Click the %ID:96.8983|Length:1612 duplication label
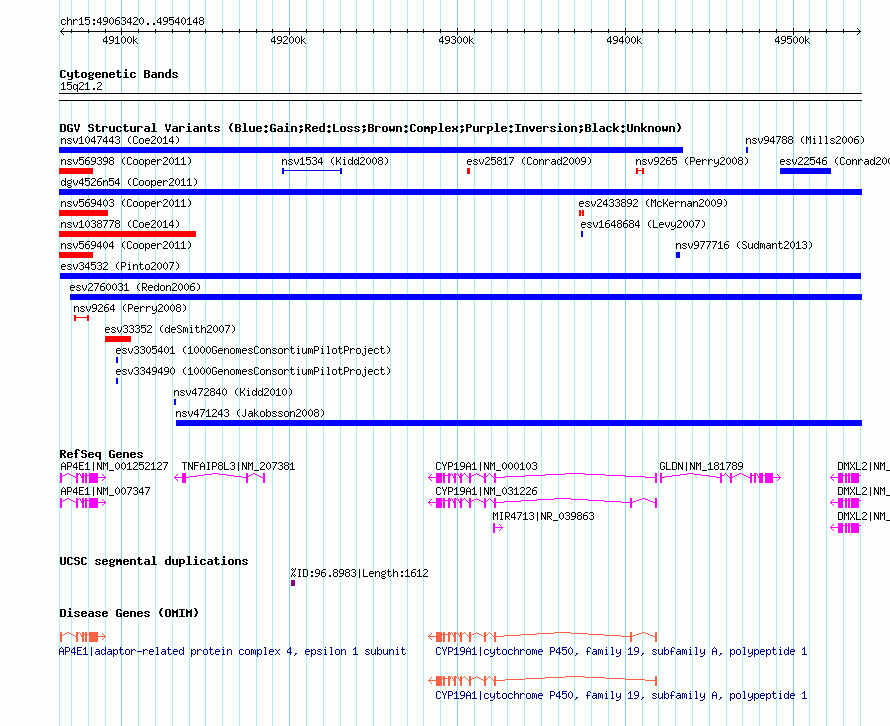890x726 pixels. pos(359,573)
